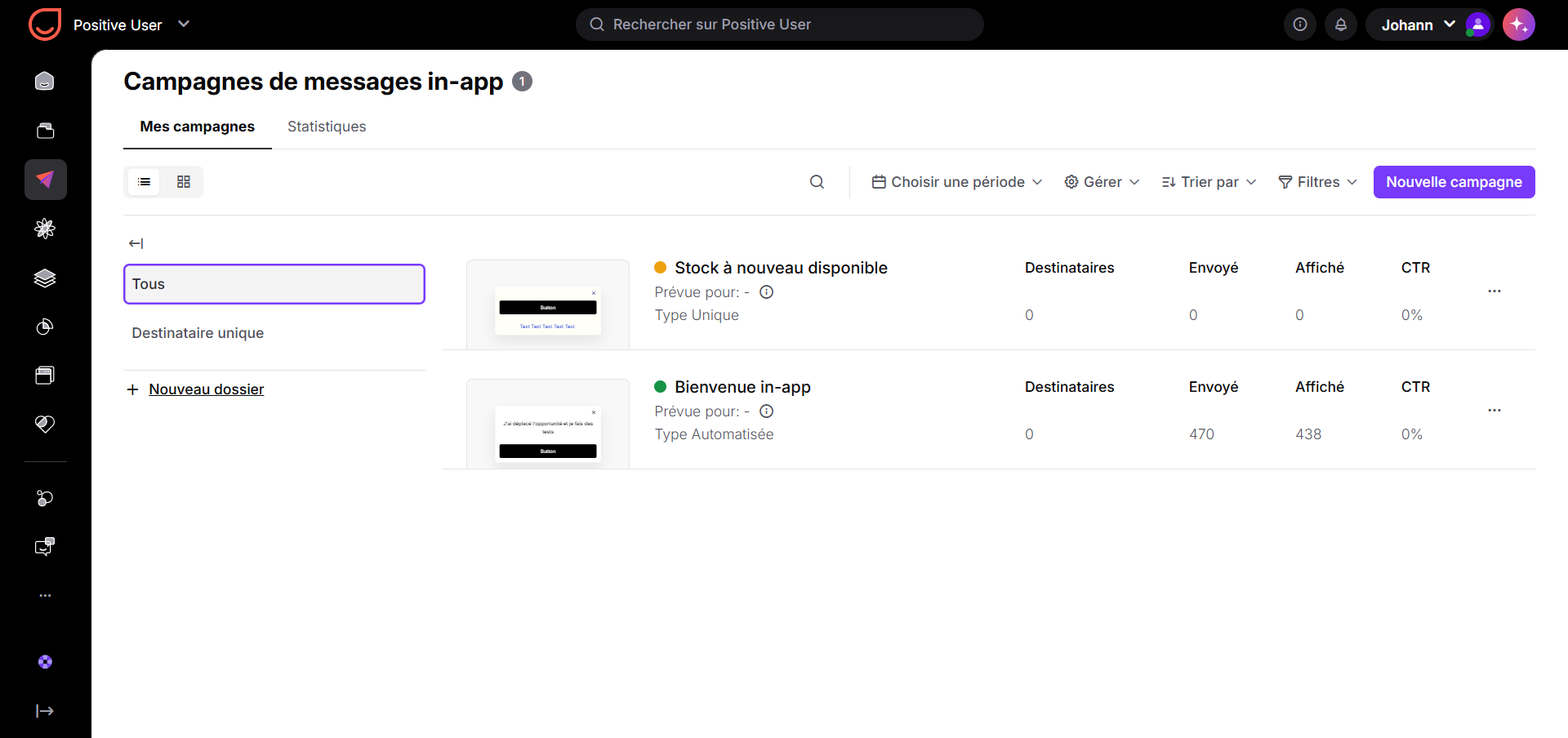Click the green status dot for Bienvenue in-app
This screenshot has width=1568, height=738.
pos(661,387)
